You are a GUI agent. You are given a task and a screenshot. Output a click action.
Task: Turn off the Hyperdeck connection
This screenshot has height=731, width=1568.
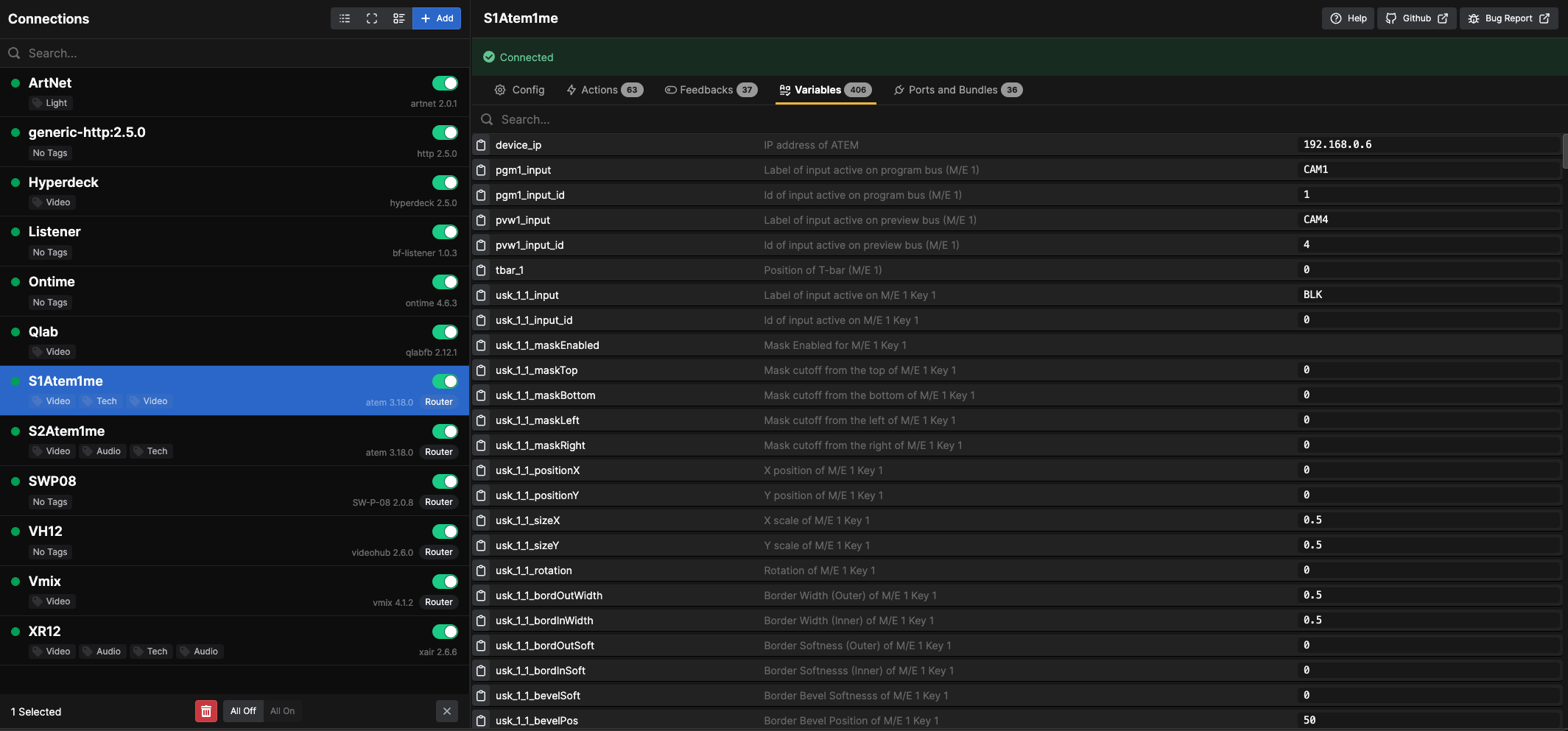tap(445, 183)
